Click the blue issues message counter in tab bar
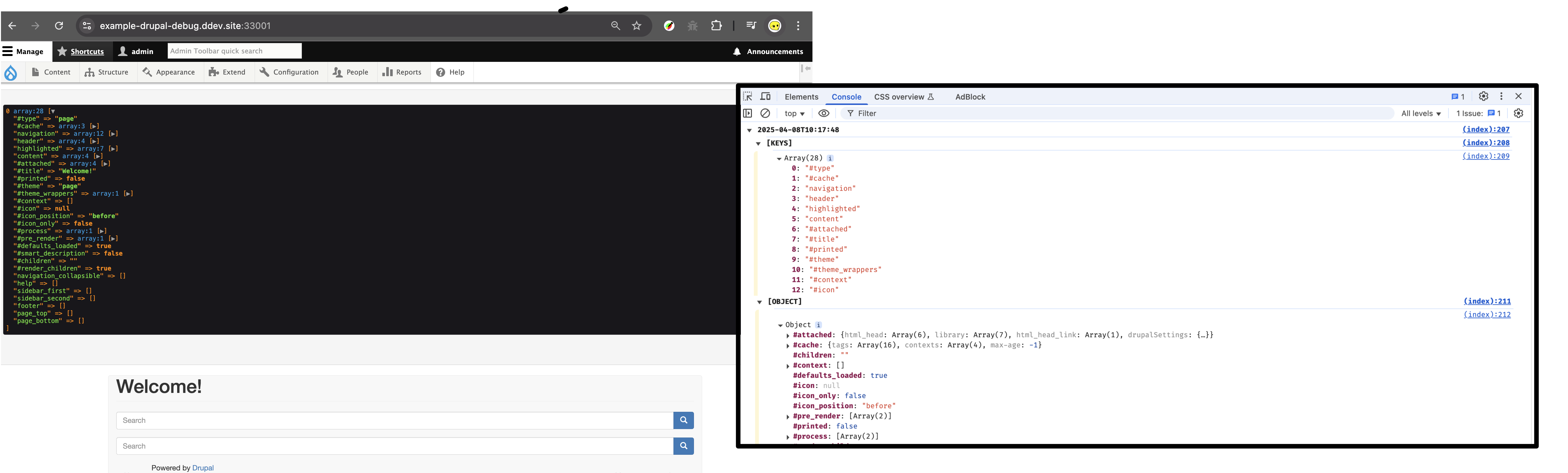 1458,97
